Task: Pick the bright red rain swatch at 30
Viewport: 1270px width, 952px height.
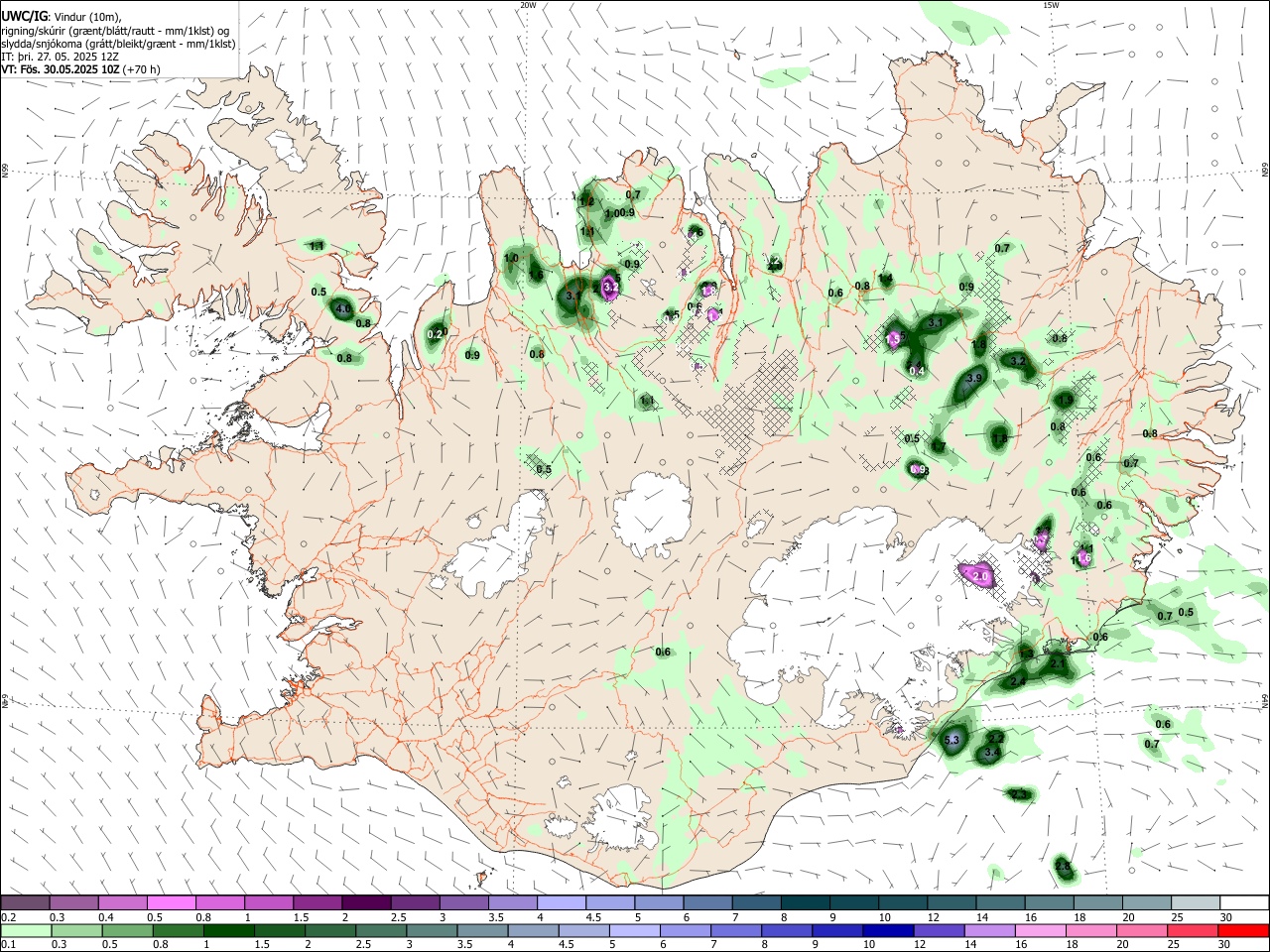Action: click(1243, 930)
